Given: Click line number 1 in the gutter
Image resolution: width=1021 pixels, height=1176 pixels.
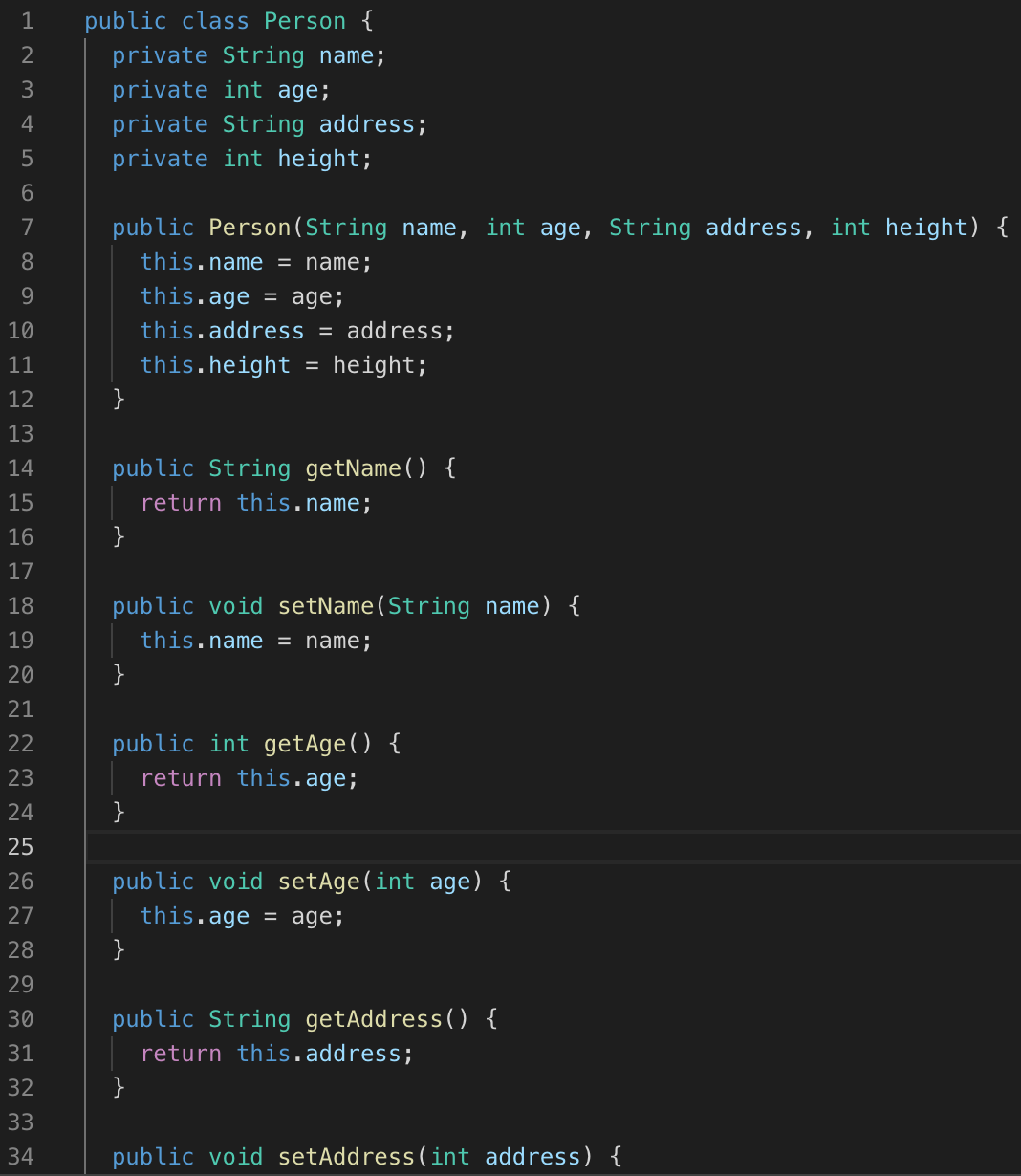Looking at the screenshot, I should 27,20.
